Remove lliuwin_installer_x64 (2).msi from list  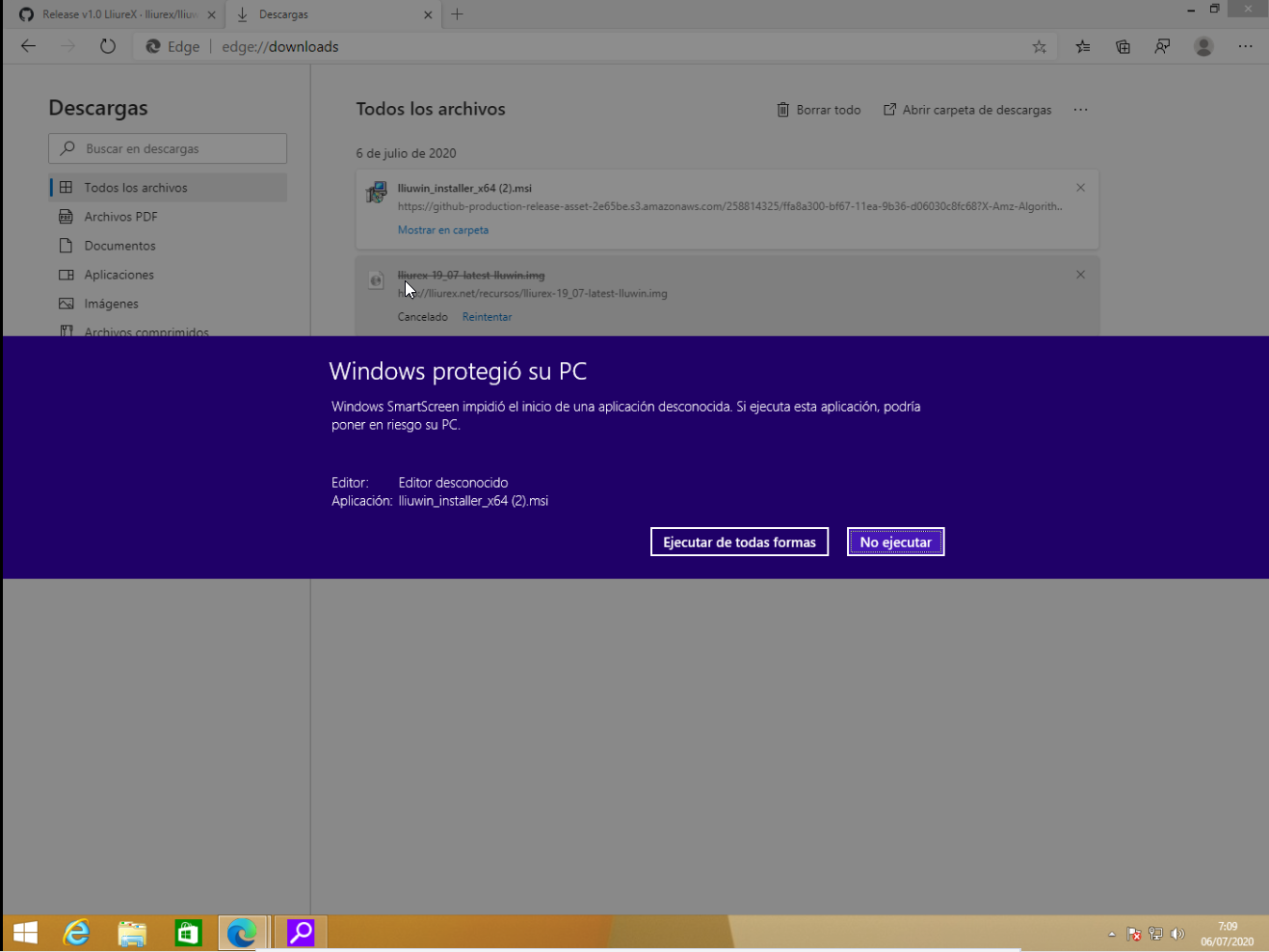coord(1080,188)
